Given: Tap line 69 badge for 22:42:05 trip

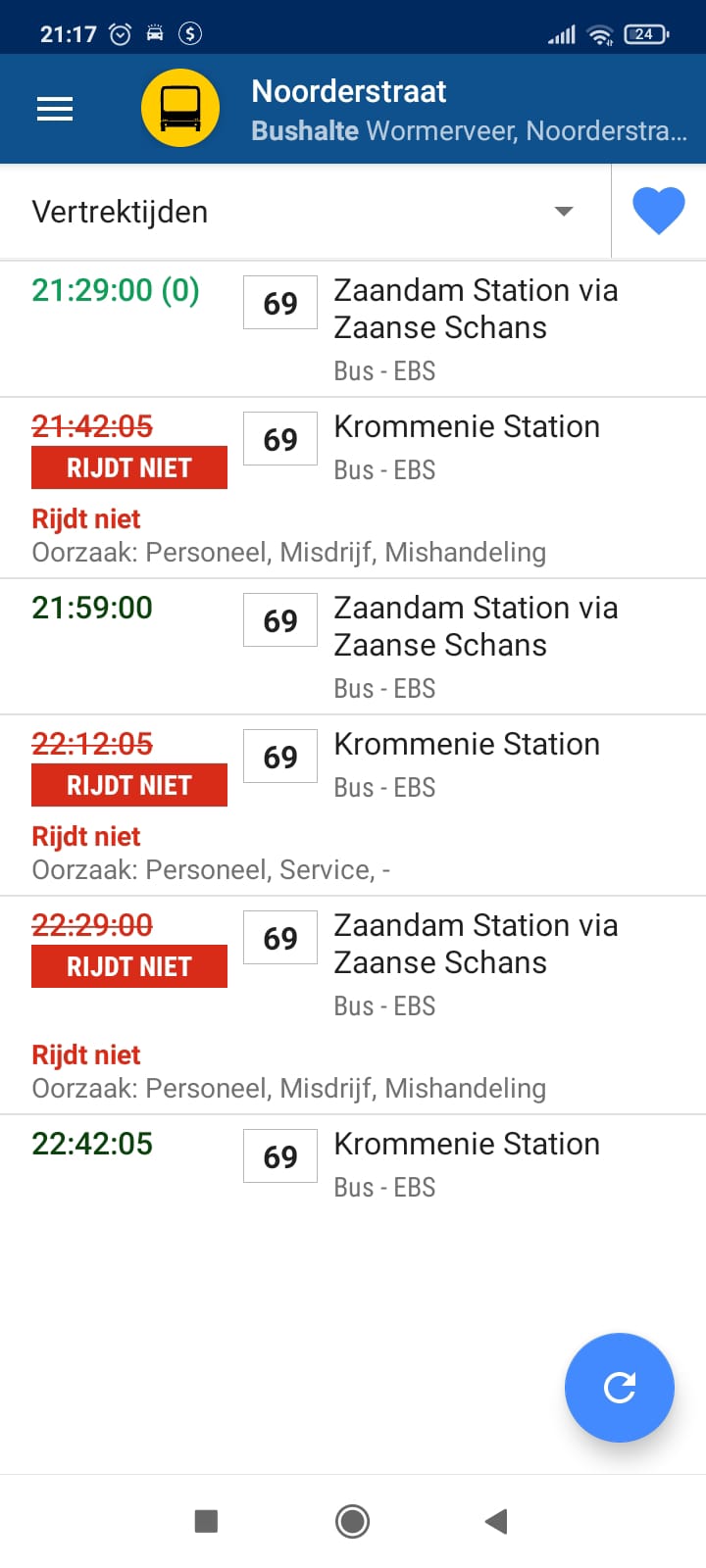Looking at the screenshot, I should point(280,1156).
